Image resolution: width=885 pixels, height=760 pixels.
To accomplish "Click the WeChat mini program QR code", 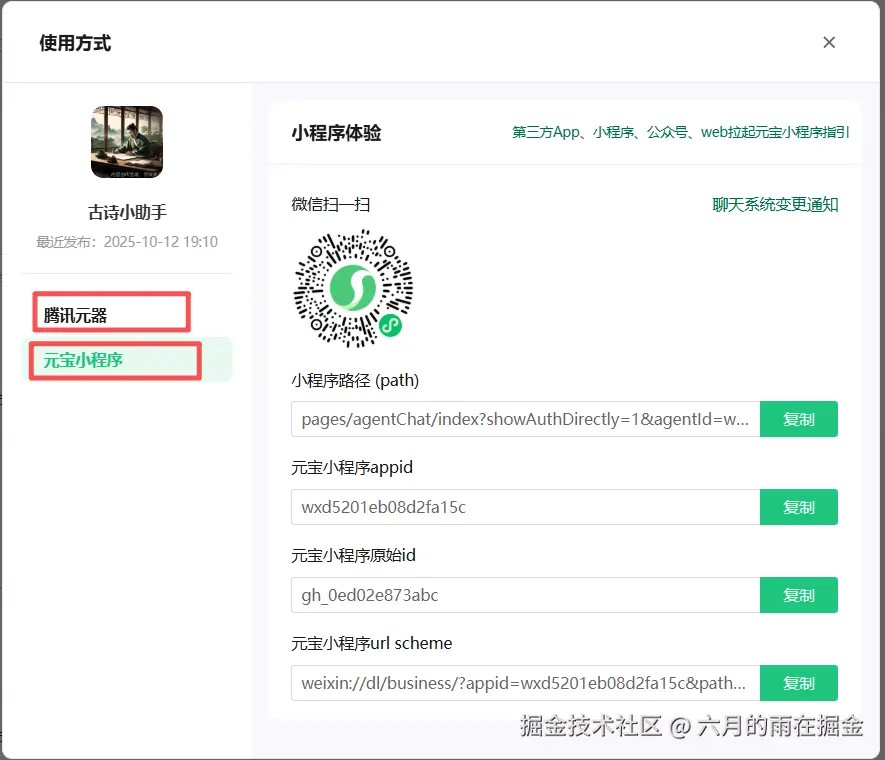I will coord(353,288).
